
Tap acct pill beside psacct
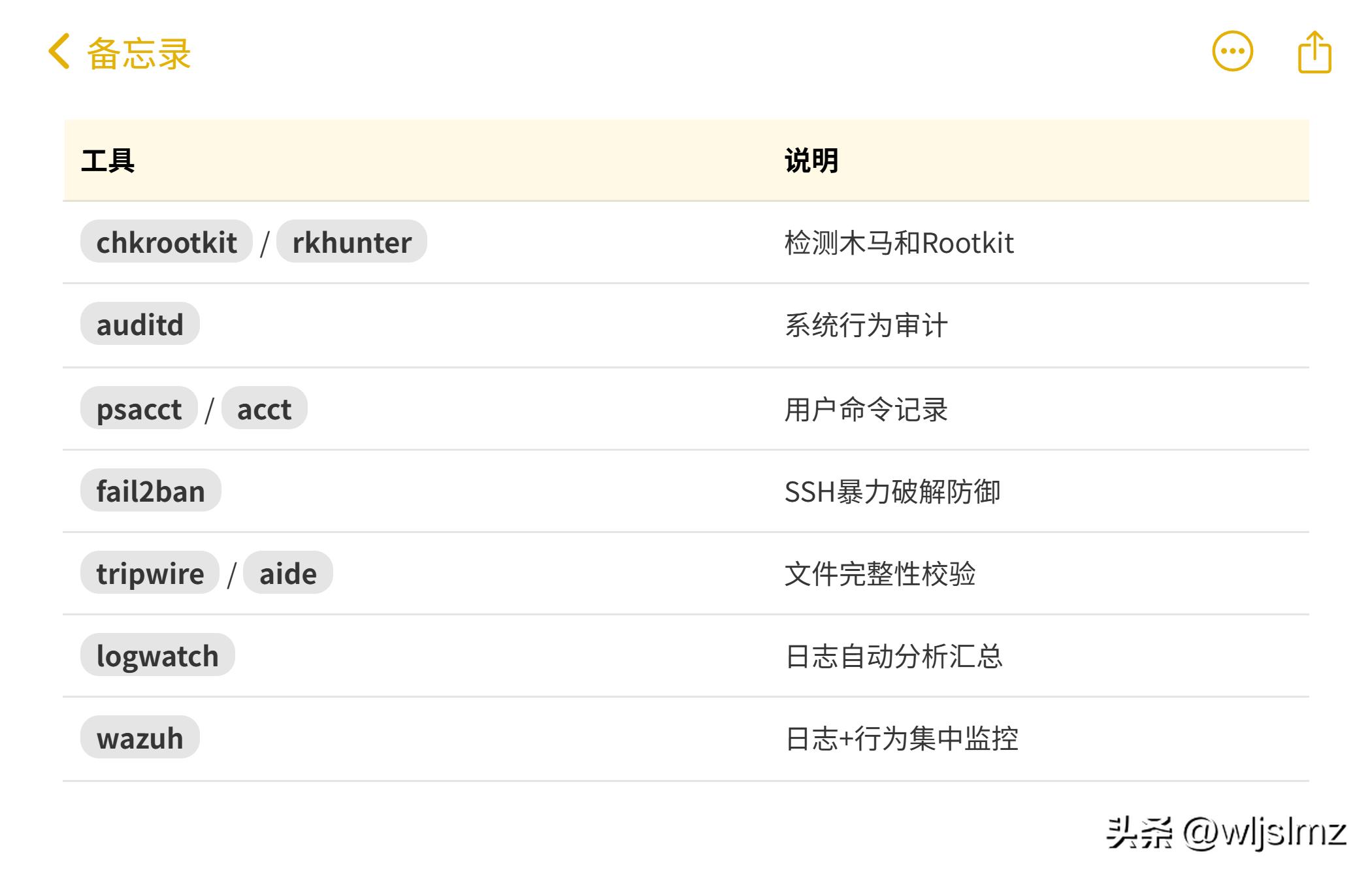point(263,408)
